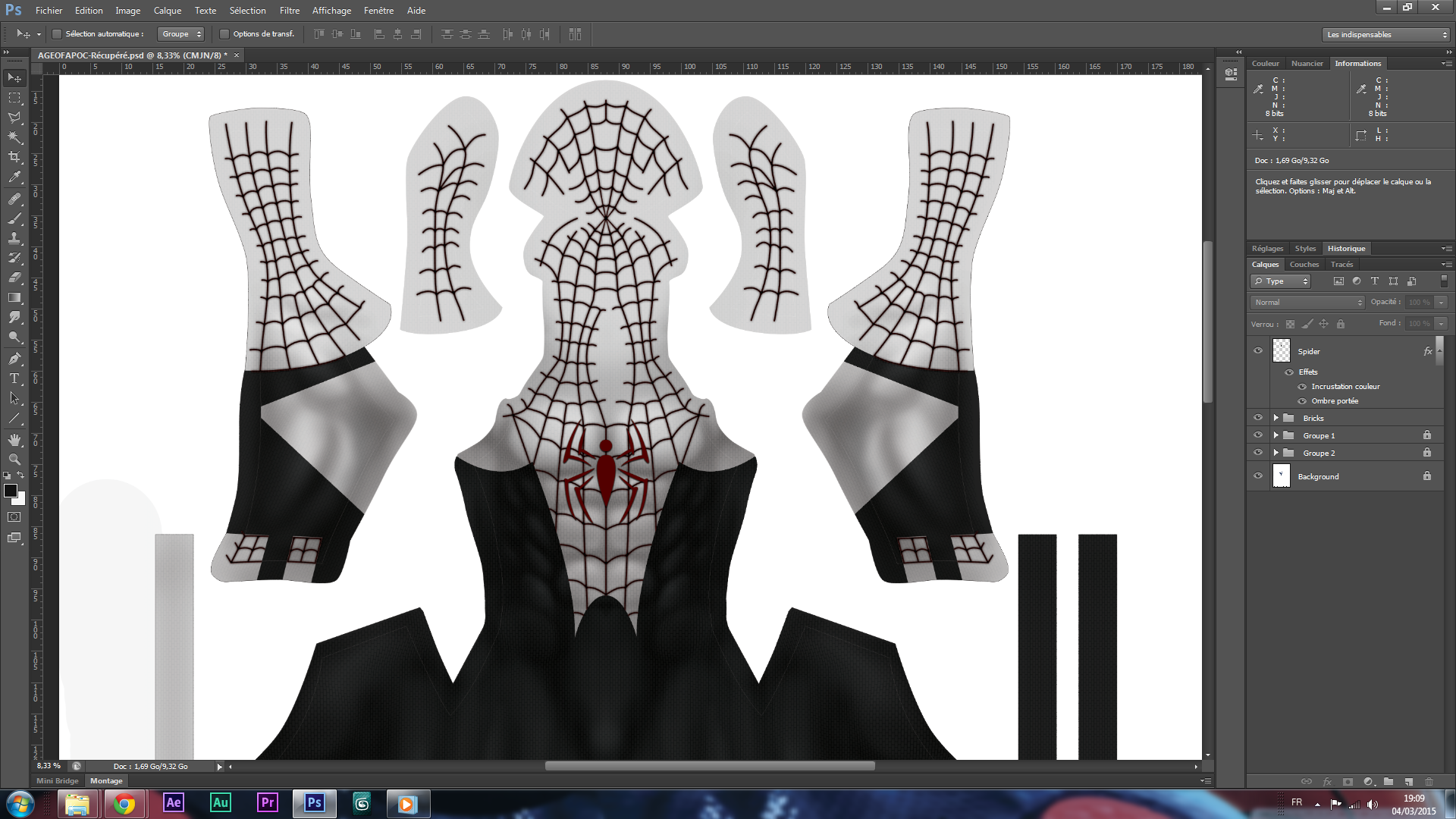Select the Healing Brush tool

14,199
